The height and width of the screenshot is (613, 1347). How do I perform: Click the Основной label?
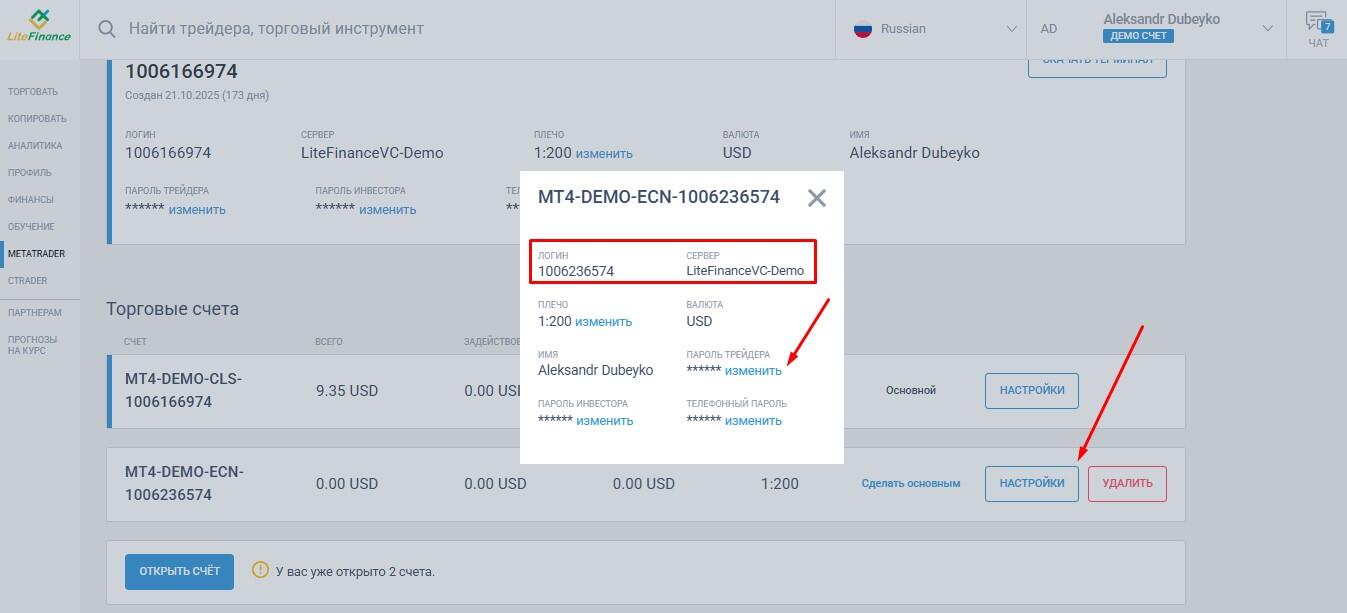[911, 390]
